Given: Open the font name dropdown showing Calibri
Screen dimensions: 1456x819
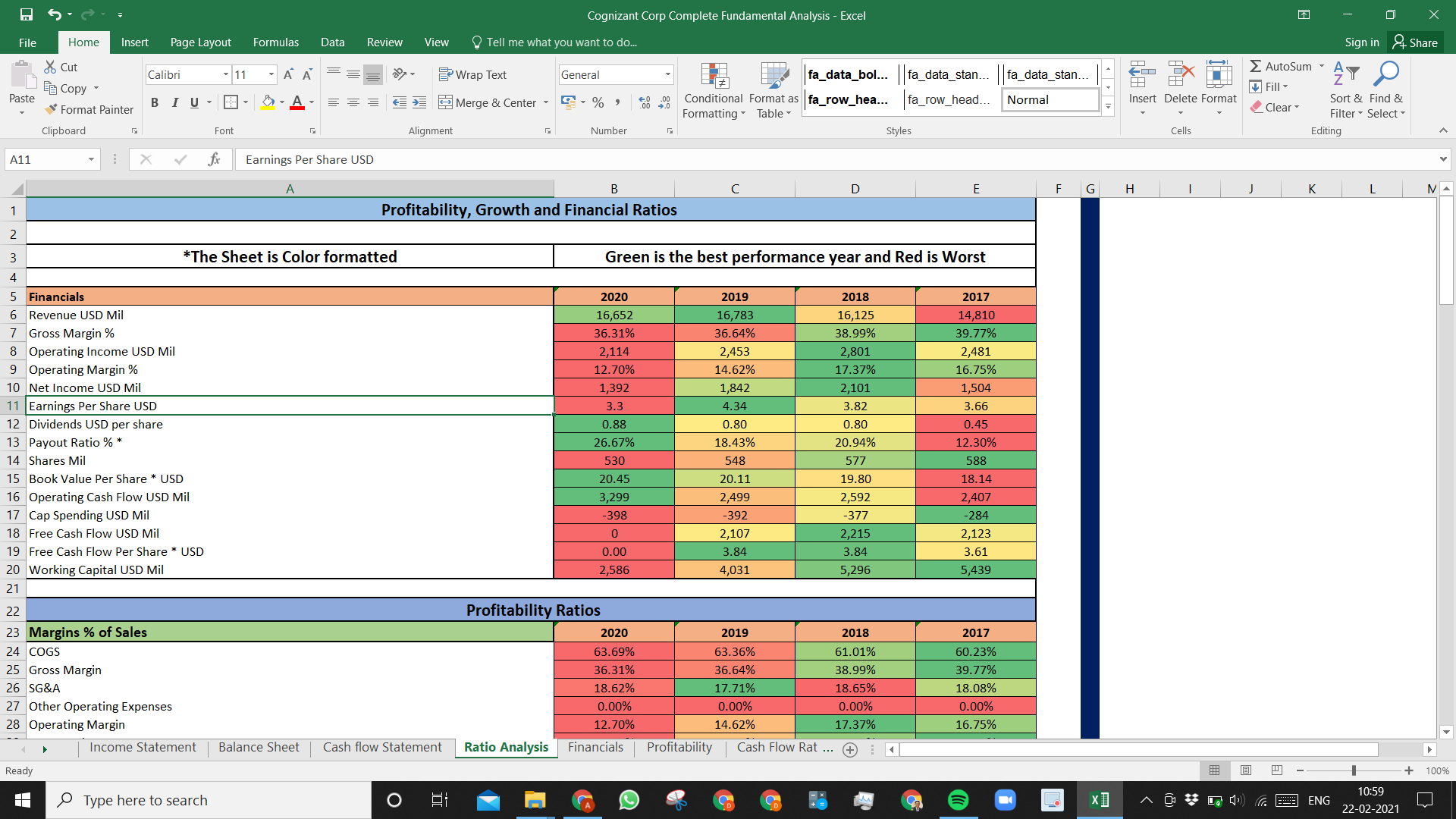Looking at the screenshot, I should [x=225, y=74].
